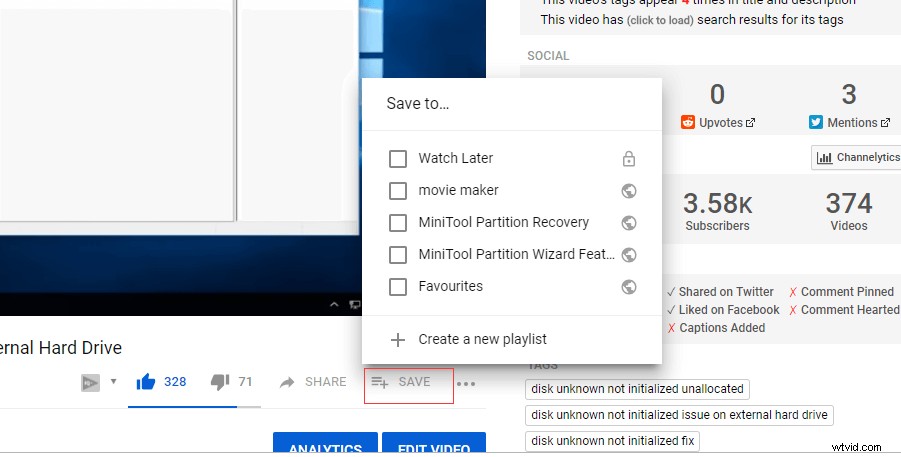Click the globe icon beside Favourites

(629, 287)
